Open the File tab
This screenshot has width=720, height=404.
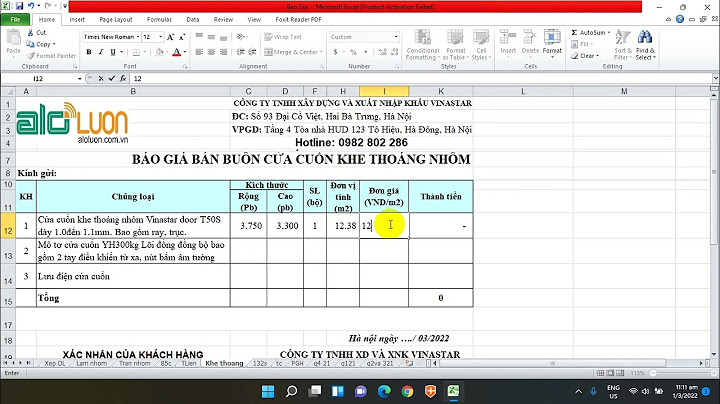tap(15, 19)
